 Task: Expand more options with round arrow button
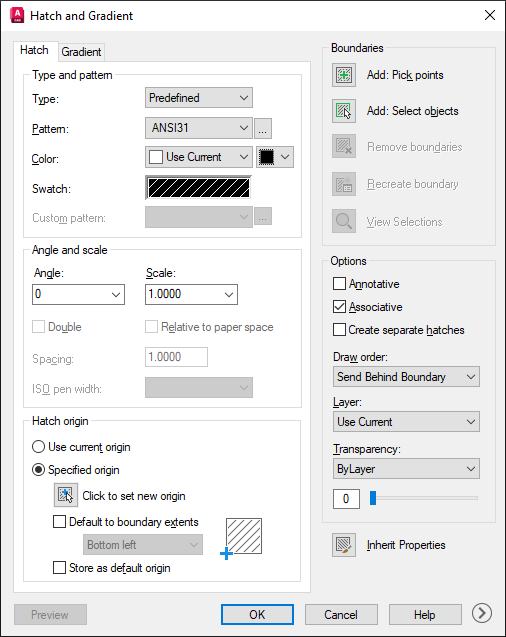482,613
